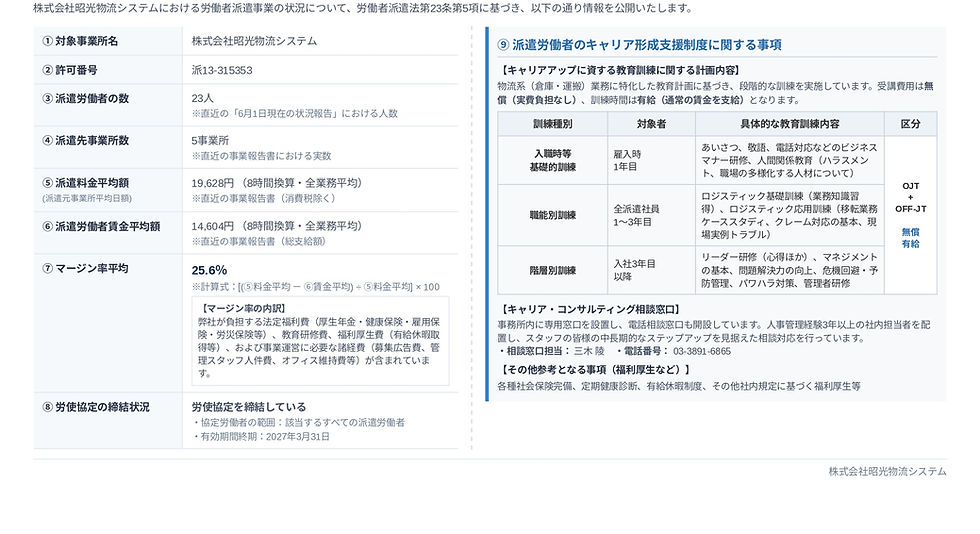The image size is (980, 534).
Task: Click the '区分' column header
Action: [911, 124]
